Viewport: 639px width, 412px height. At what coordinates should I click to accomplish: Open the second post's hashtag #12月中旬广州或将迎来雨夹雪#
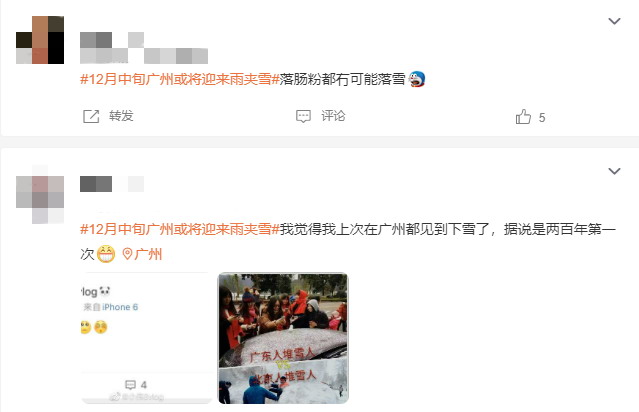pos(180,229)
